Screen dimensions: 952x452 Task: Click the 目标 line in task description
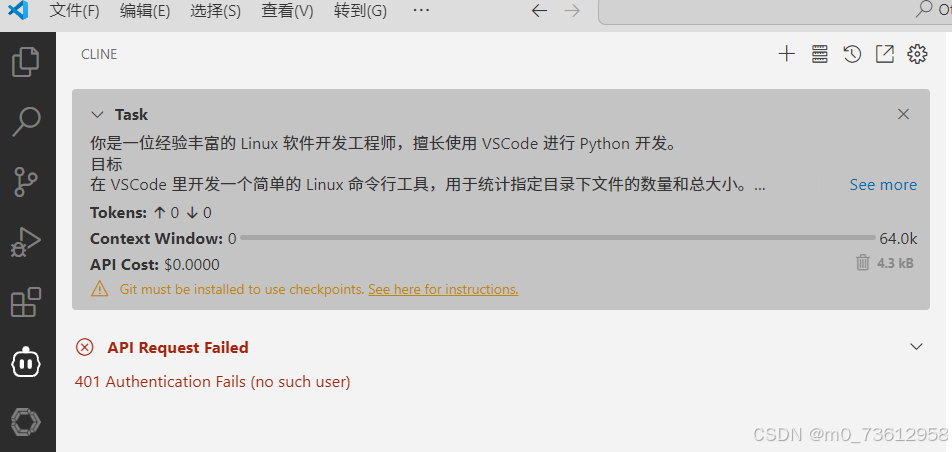pyautogui.click(x=106, y=165)
